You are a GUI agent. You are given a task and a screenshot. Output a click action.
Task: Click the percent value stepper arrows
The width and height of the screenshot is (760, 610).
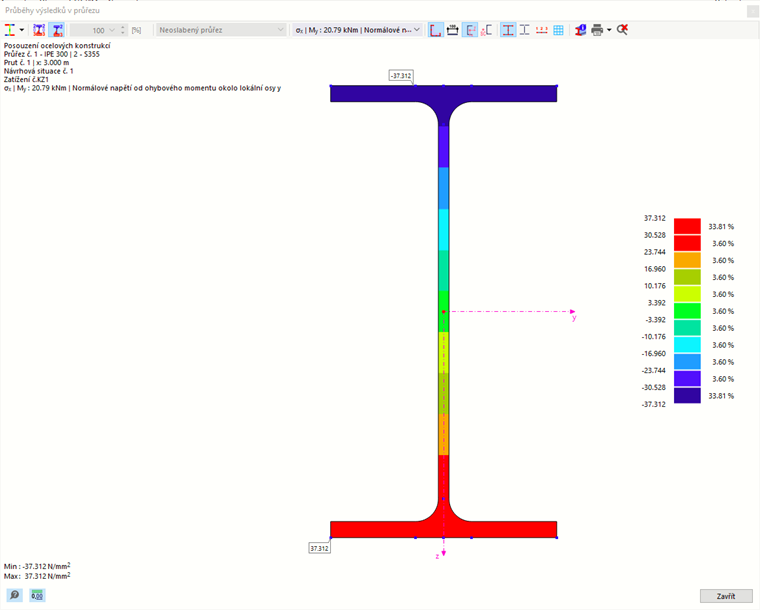coord(123,30)
